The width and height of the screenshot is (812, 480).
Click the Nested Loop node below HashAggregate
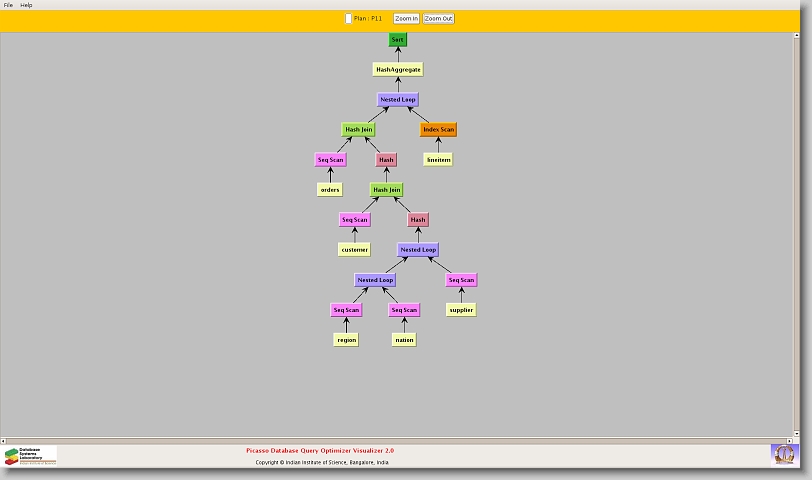coord(398,100)
